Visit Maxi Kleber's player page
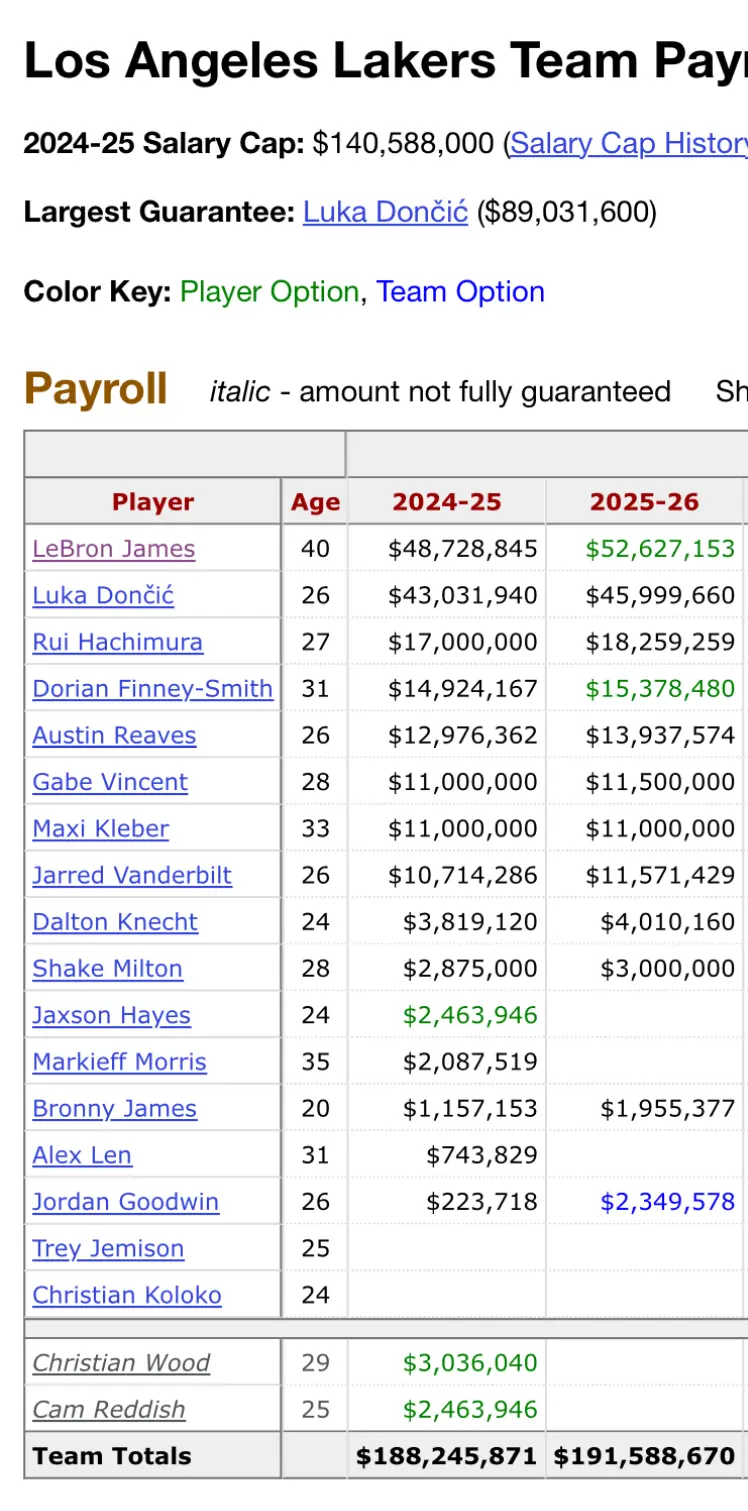Image resolution: width=748 pixels, height=1511 pixels. 100,829
